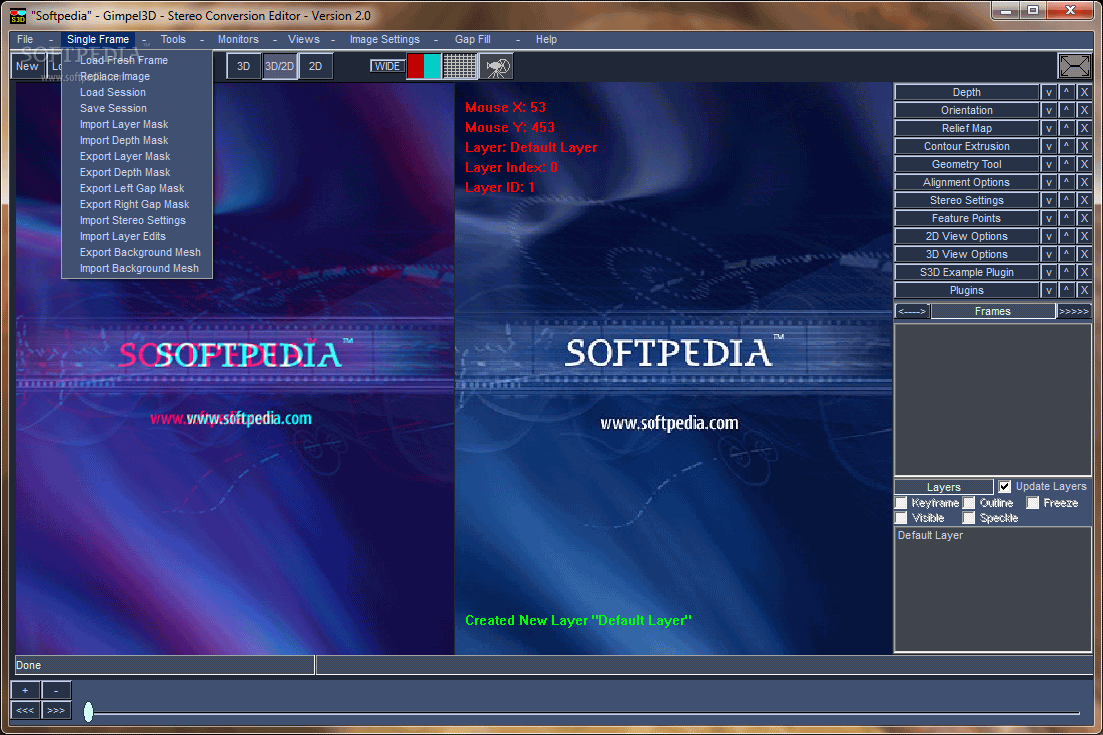Click the plus zoom button
Image resolution: width=1103 pixels, height=735 pixels.
coord(25,691)
